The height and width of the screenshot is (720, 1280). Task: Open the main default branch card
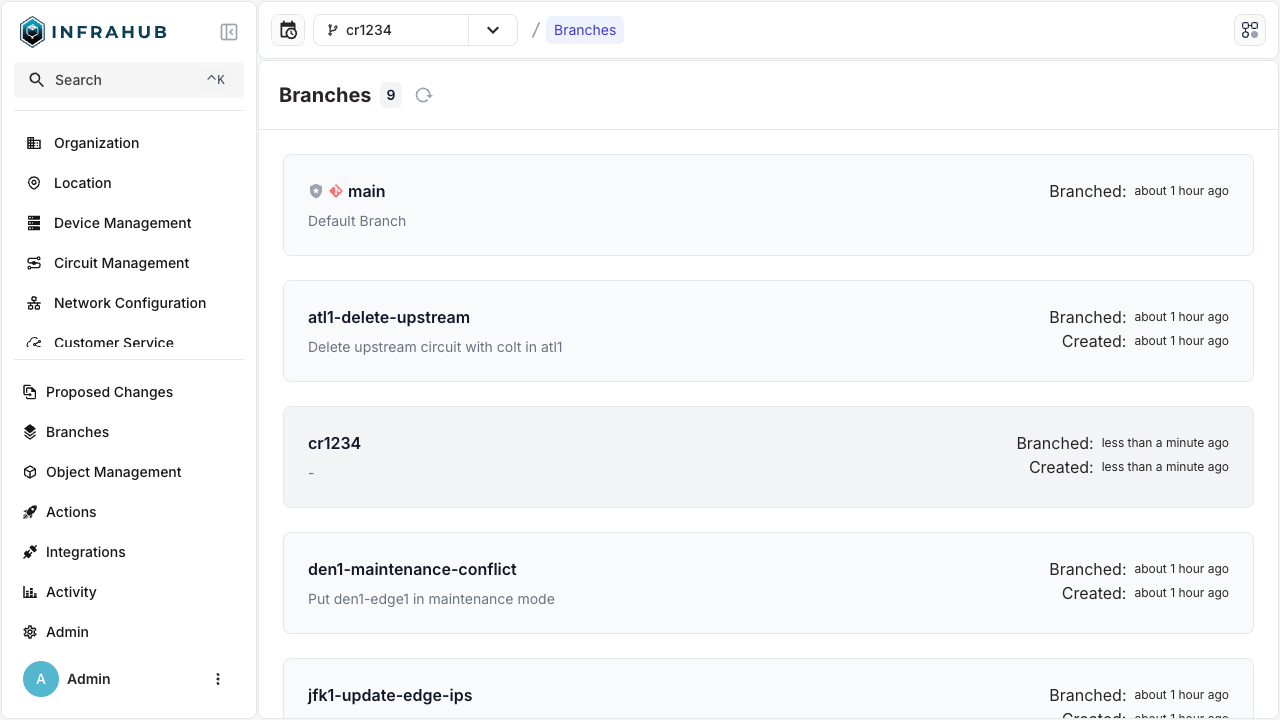(x=767, y=205)
